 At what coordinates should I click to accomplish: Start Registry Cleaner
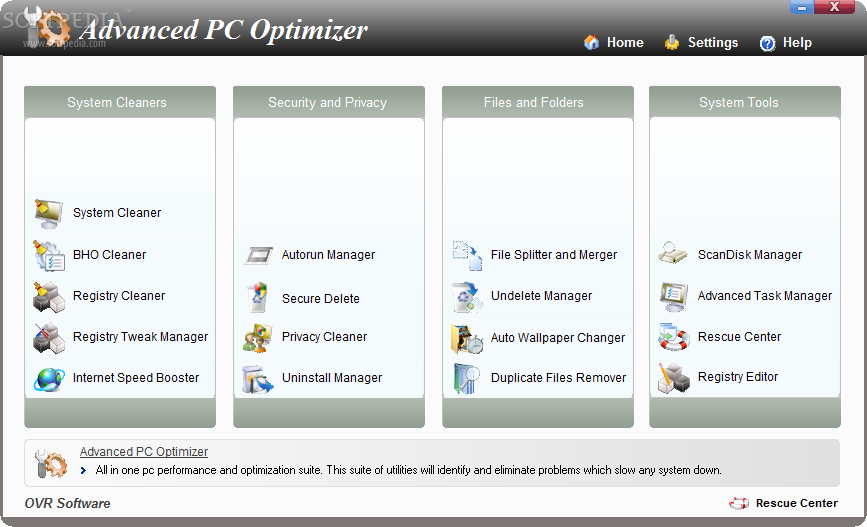point(119,296)
